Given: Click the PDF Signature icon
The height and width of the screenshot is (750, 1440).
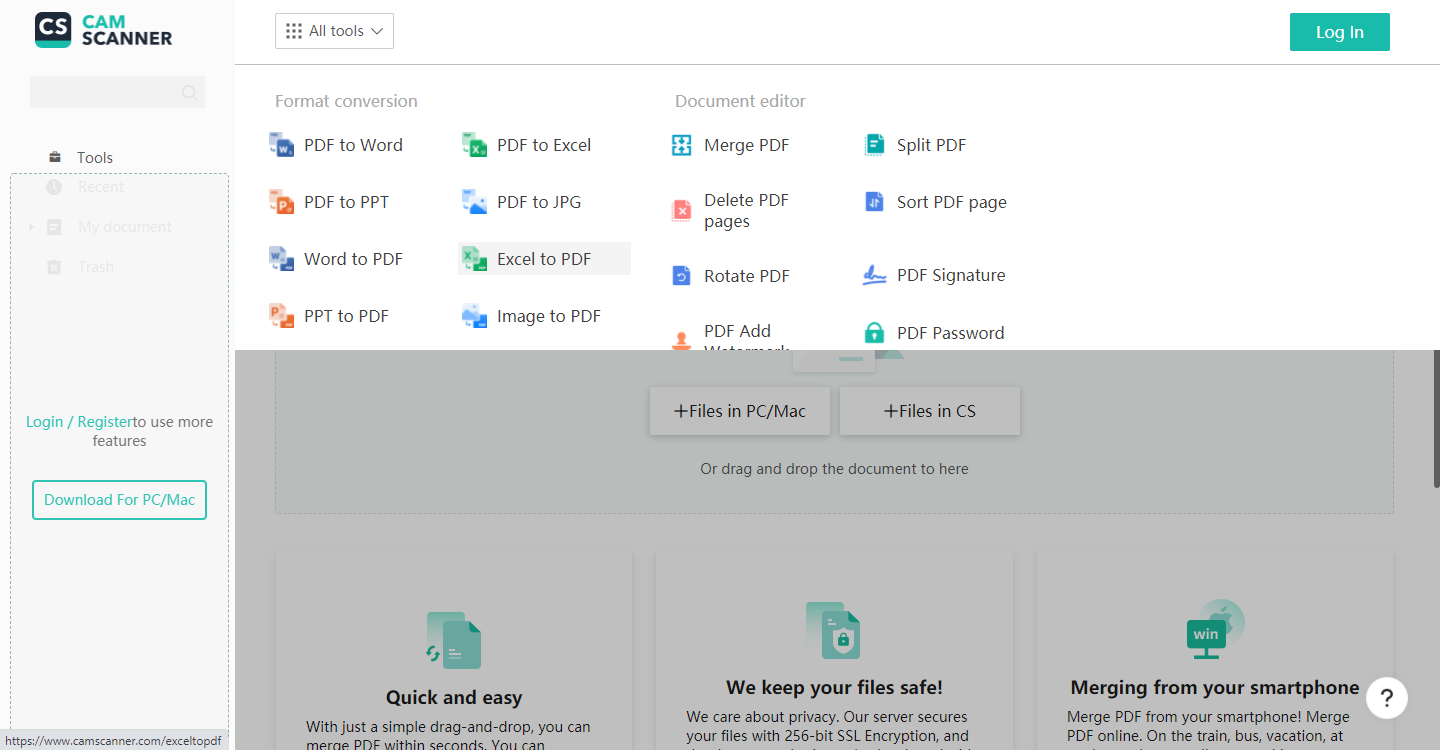Looking at the screenshot, I should 874,275.
